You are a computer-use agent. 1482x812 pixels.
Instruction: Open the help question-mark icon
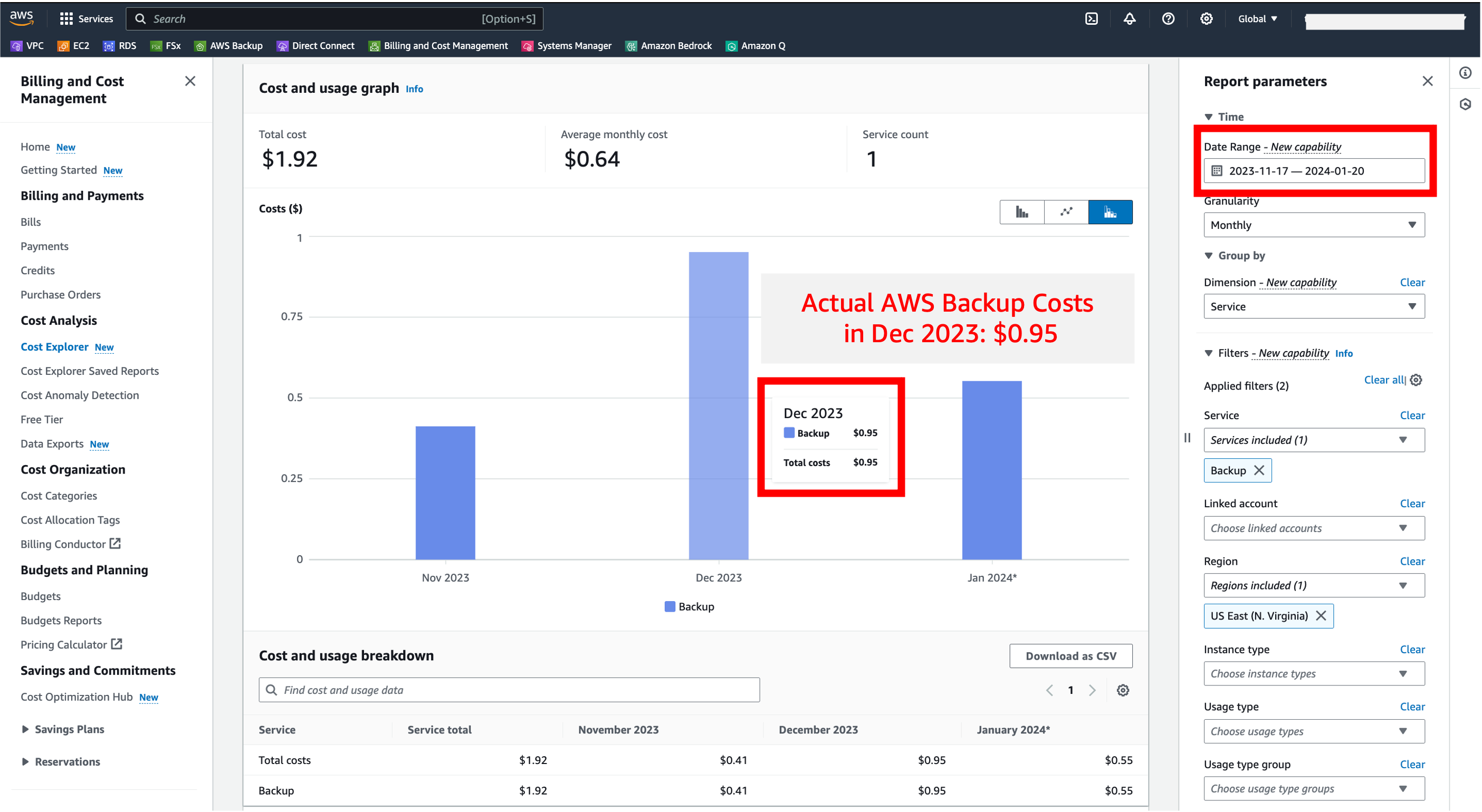pyautogui.click(x=1168, y=18)
